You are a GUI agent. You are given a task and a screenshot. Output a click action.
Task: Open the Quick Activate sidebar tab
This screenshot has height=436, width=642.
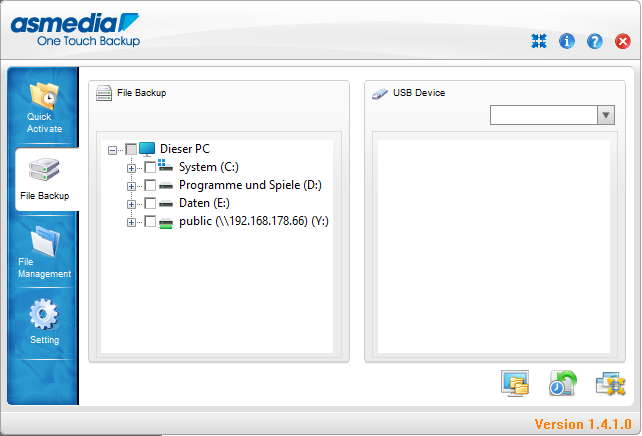[x=44, y=107]
